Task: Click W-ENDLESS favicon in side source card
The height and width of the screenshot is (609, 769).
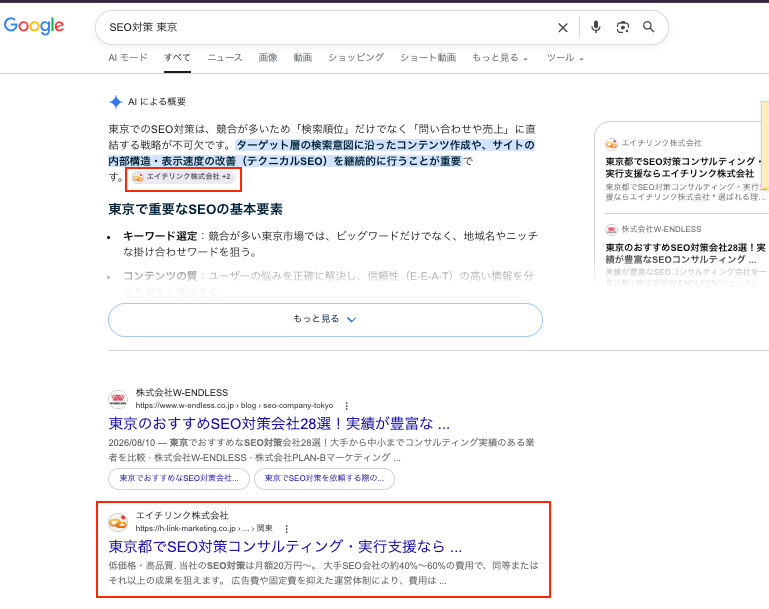Action: 611,229
